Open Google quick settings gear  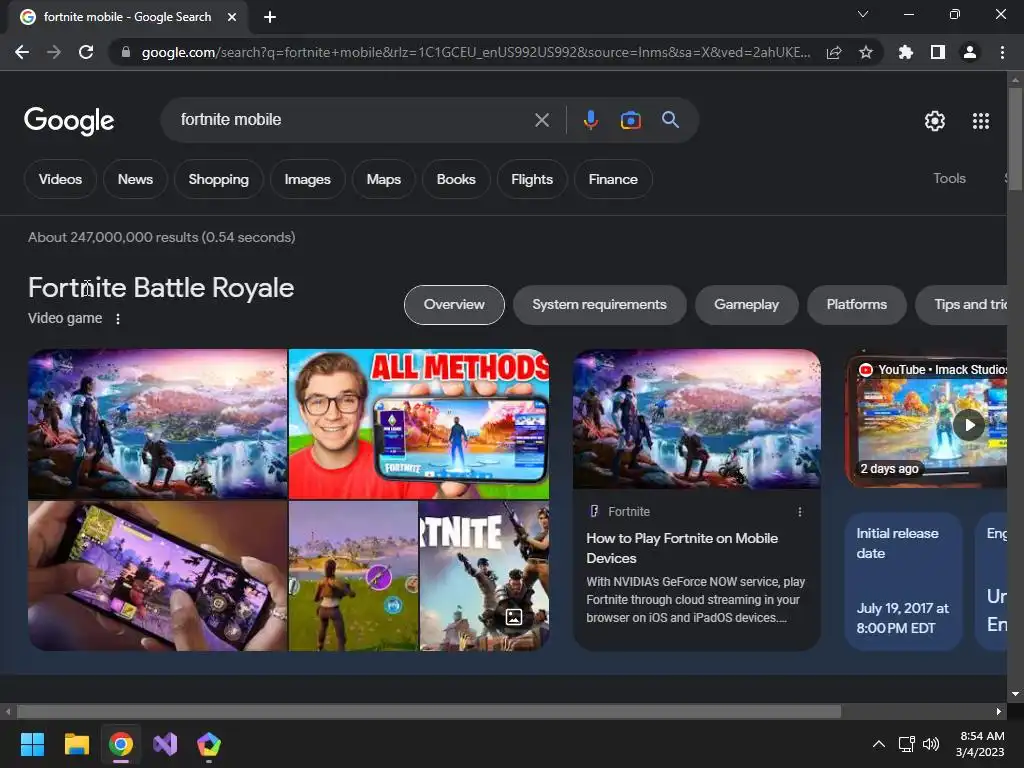point(935,121)
